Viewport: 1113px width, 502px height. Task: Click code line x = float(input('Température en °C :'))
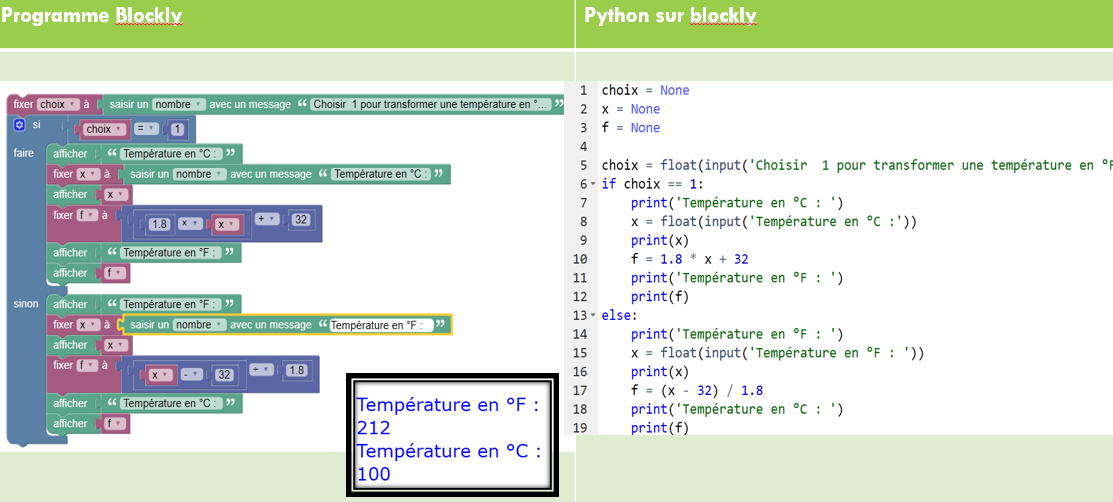774,222
